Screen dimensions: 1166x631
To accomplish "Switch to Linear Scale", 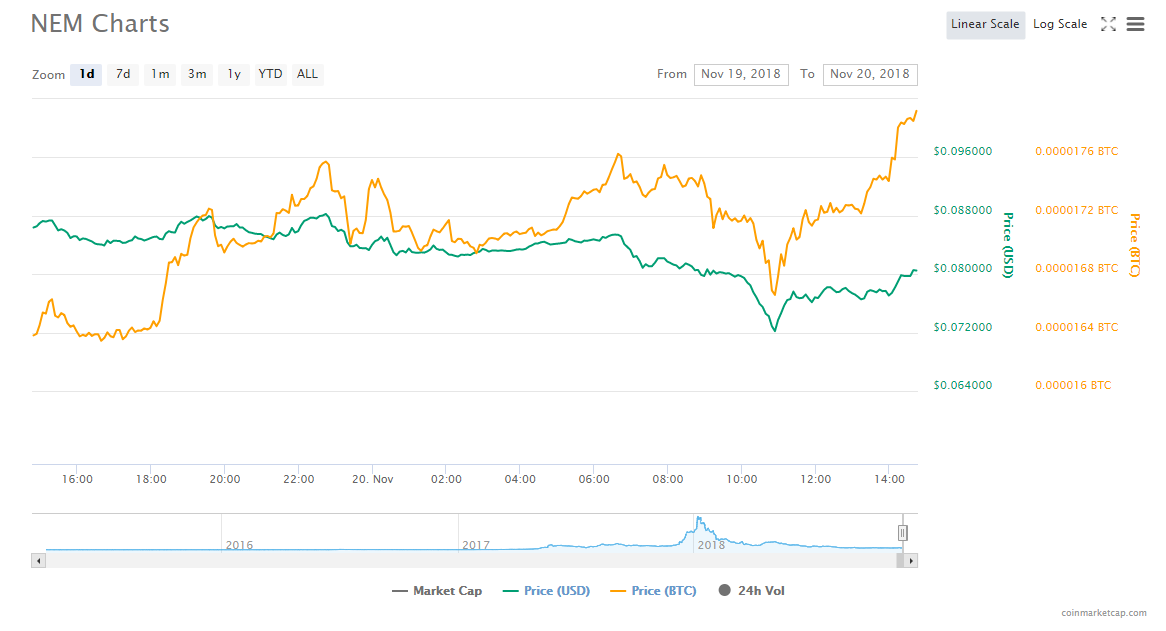I will pyautogui.click(x=985, y=25).
